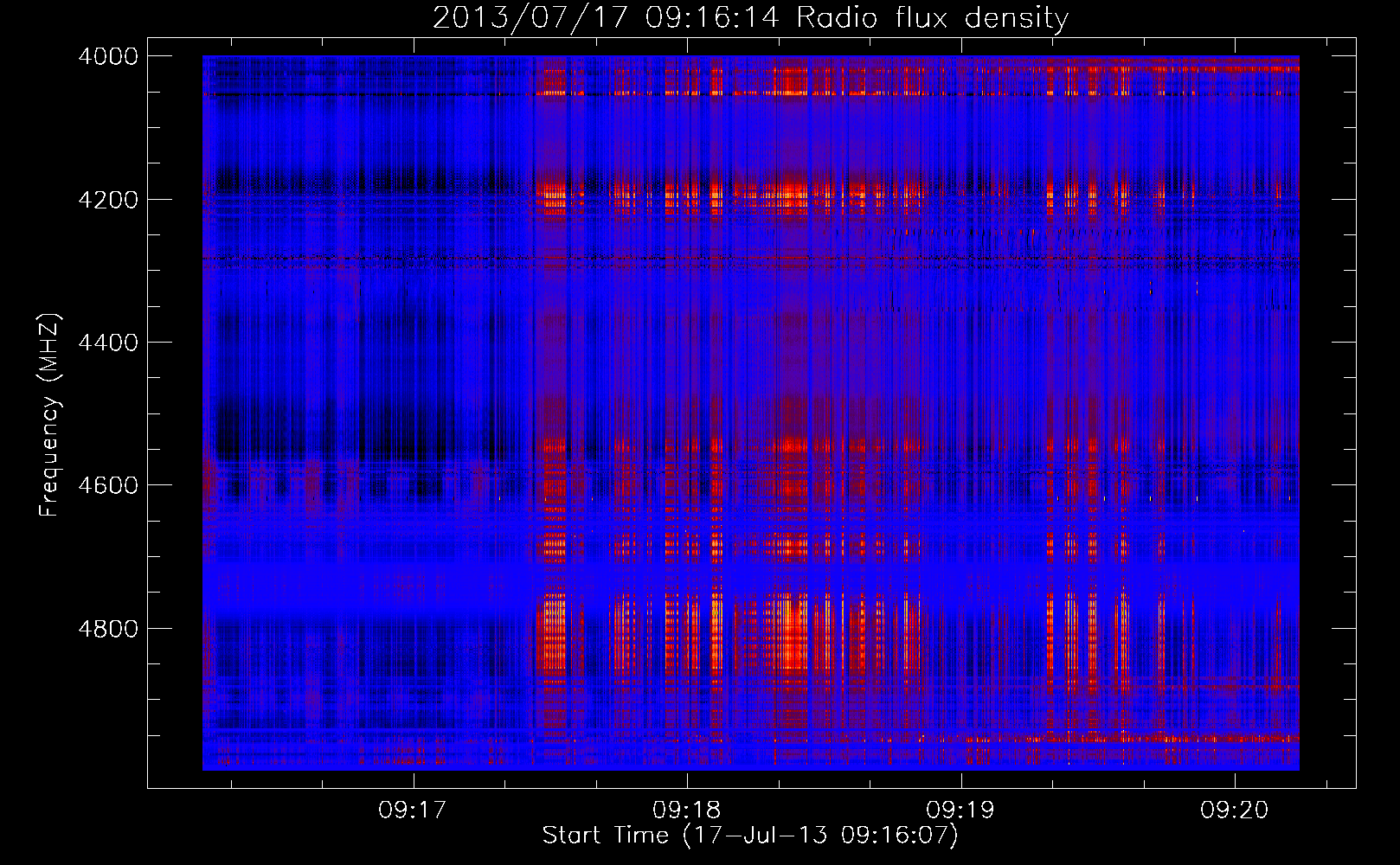Click the "Start Time (17-Jul-13 09:16:07)" label

750,836
